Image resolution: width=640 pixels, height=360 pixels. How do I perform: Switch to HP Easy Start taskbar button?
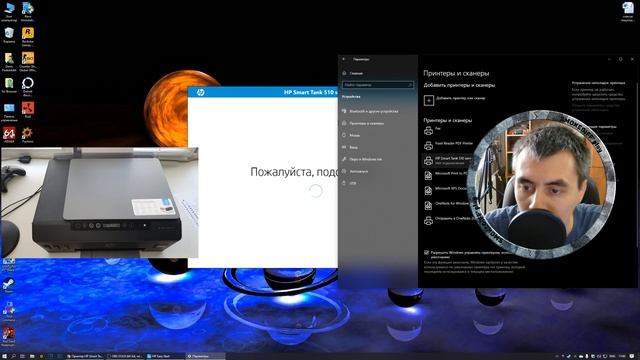pos(164,356)
